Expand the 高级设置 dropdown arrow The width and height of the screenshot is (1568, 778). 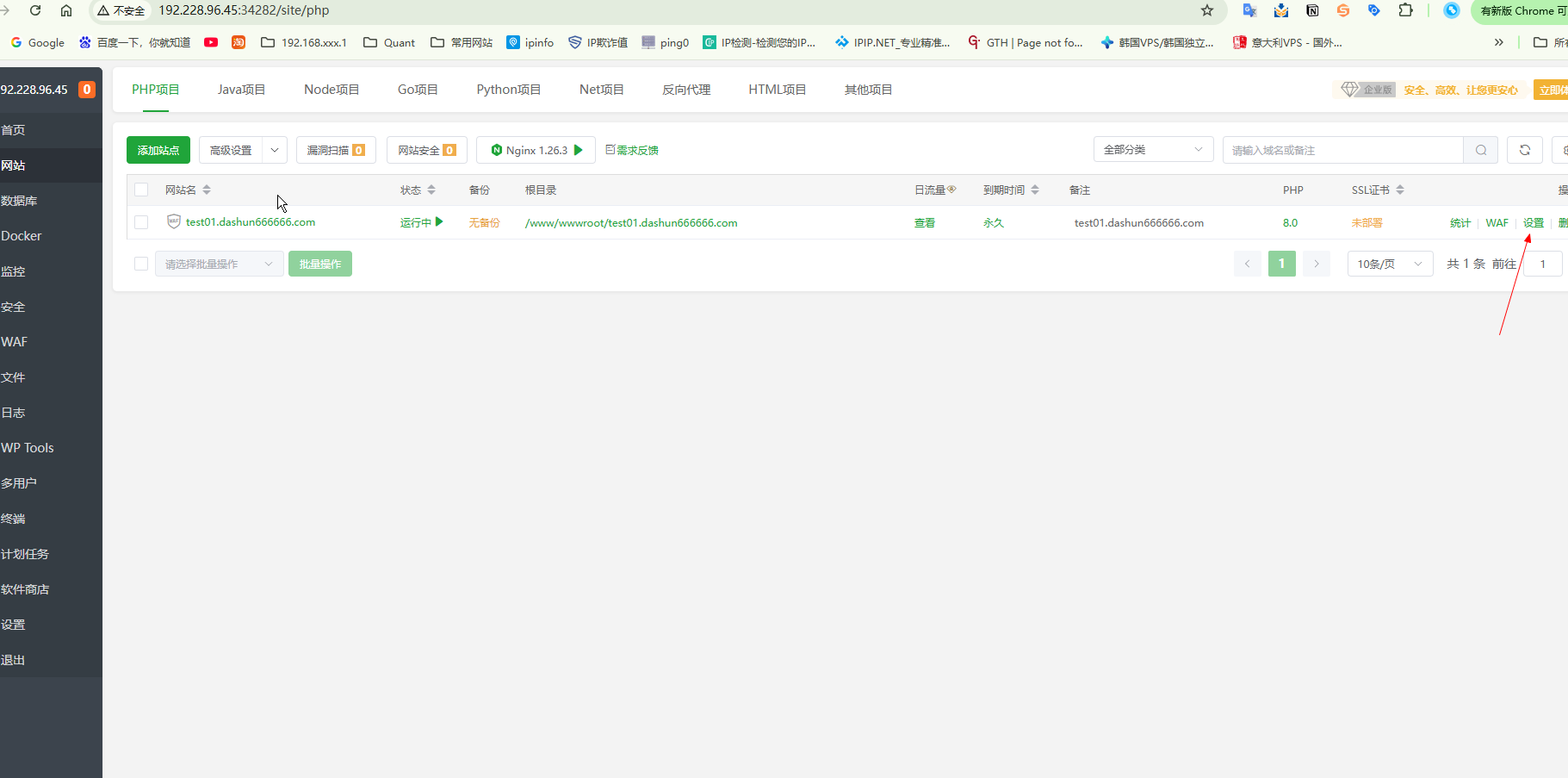275,150
